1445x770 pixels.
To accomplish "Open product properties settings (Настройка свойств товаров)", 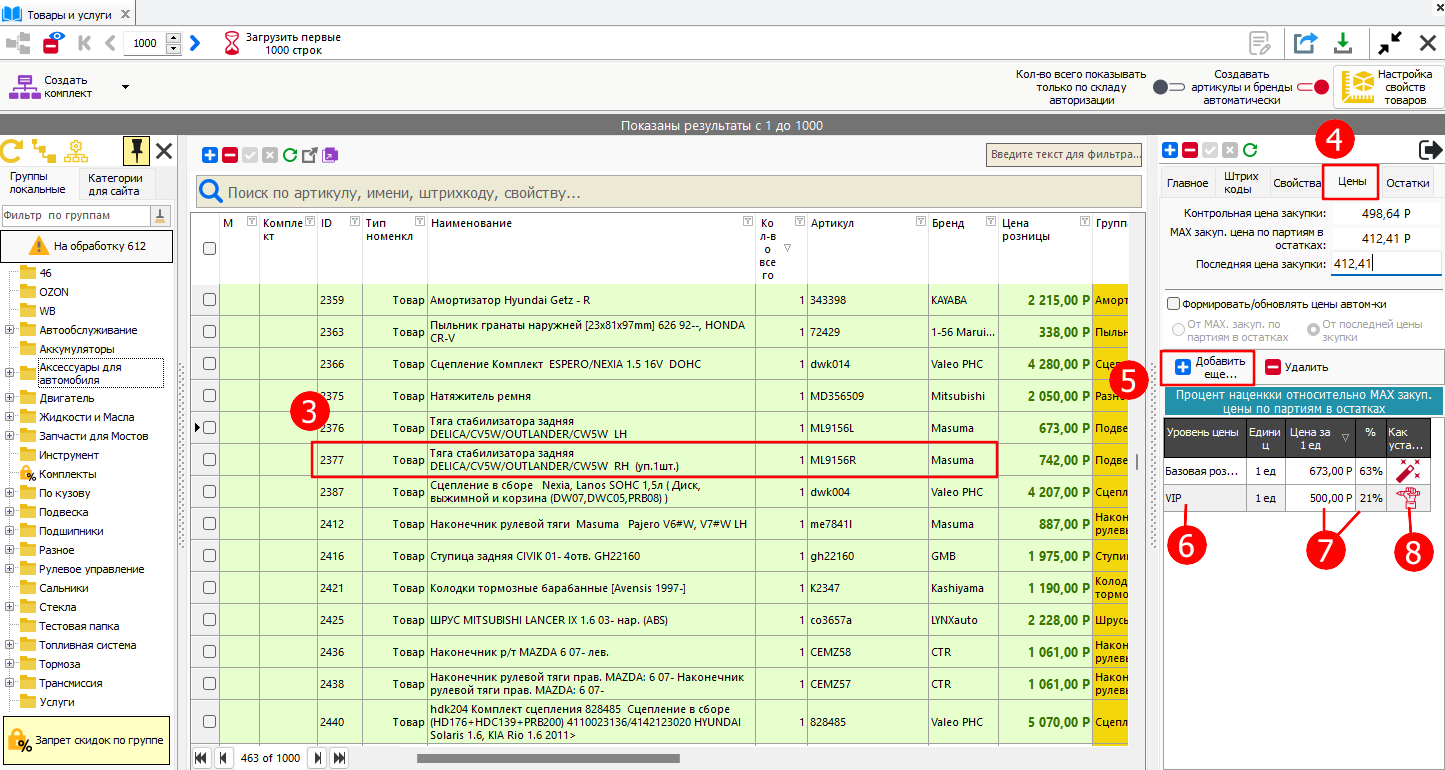I will pyautogui.click(x=1389, y=87).
